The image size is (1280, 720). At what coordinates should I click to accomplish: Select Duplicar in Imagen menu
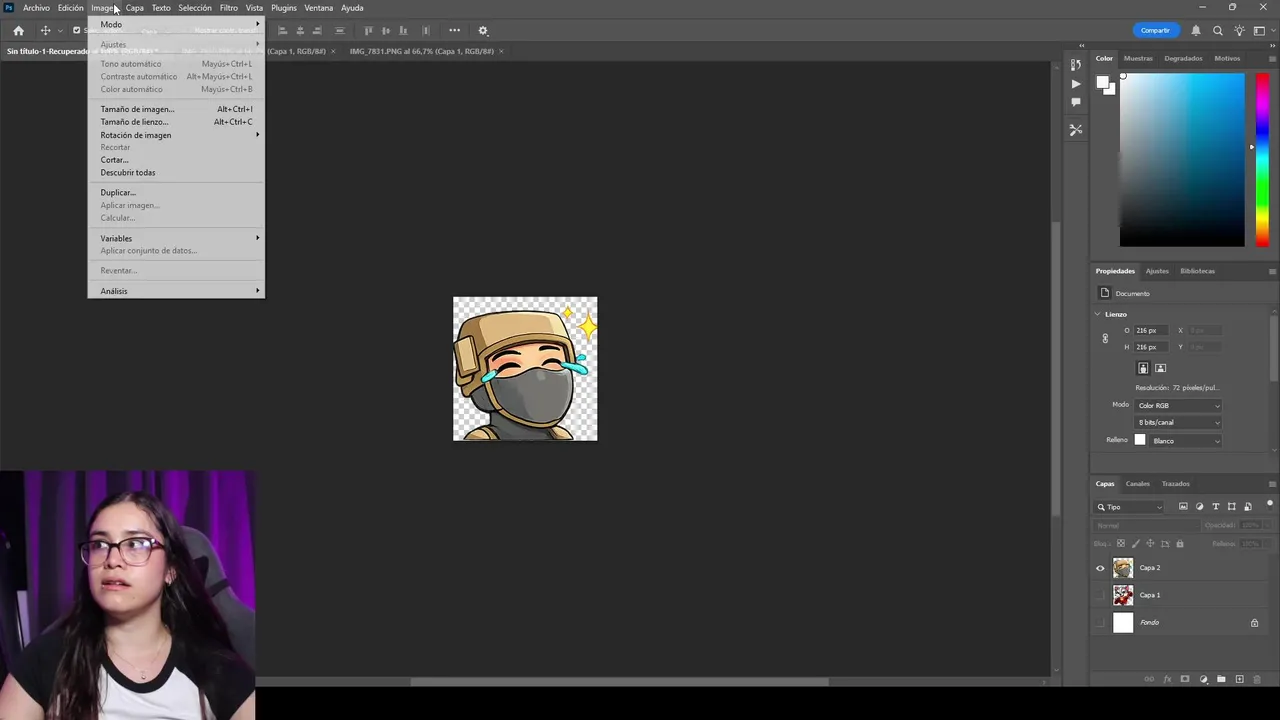coord(176,192)
